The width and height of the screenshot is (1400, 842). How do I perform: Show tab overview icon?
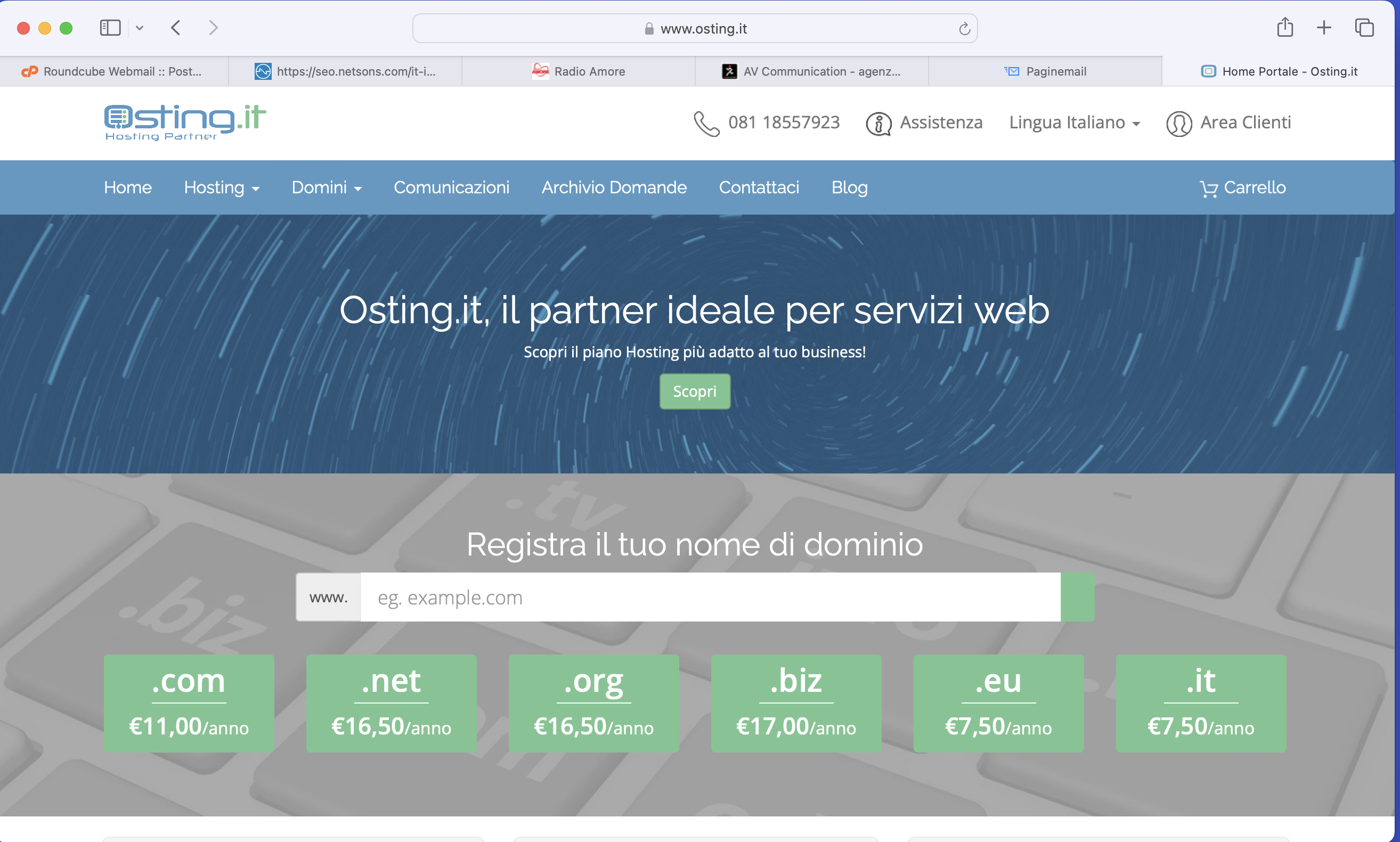(x=1364, y=27)
